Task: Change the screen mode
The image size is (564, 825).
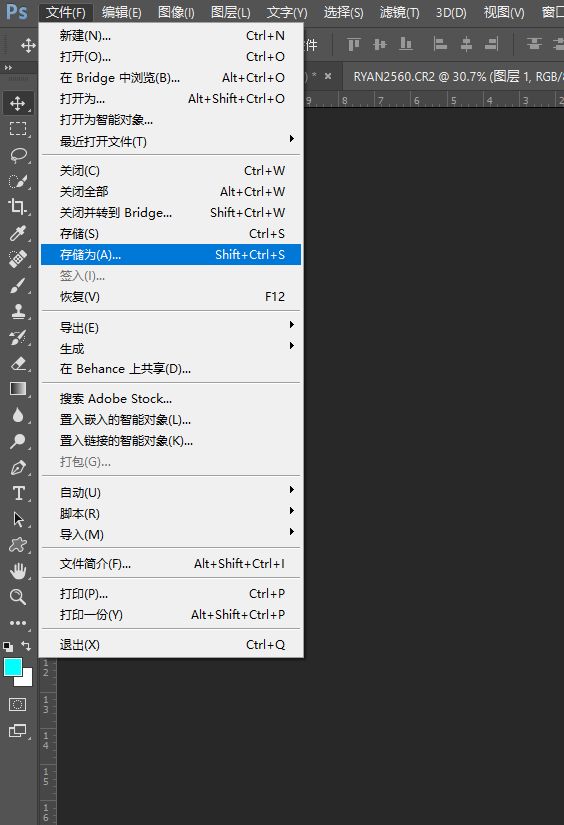Action: 17,730
